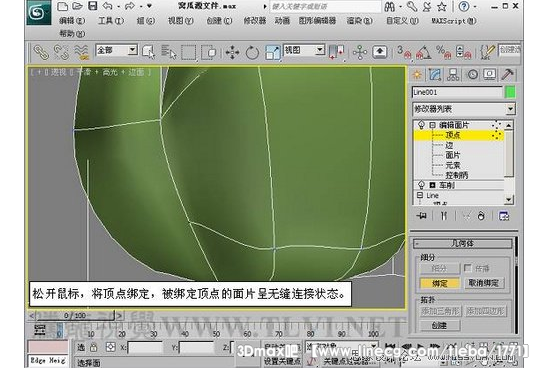The width and height of the screenshot is (558, 368).
Task: Click the Use Pivot Point Center icon
Action: point(337,52)
